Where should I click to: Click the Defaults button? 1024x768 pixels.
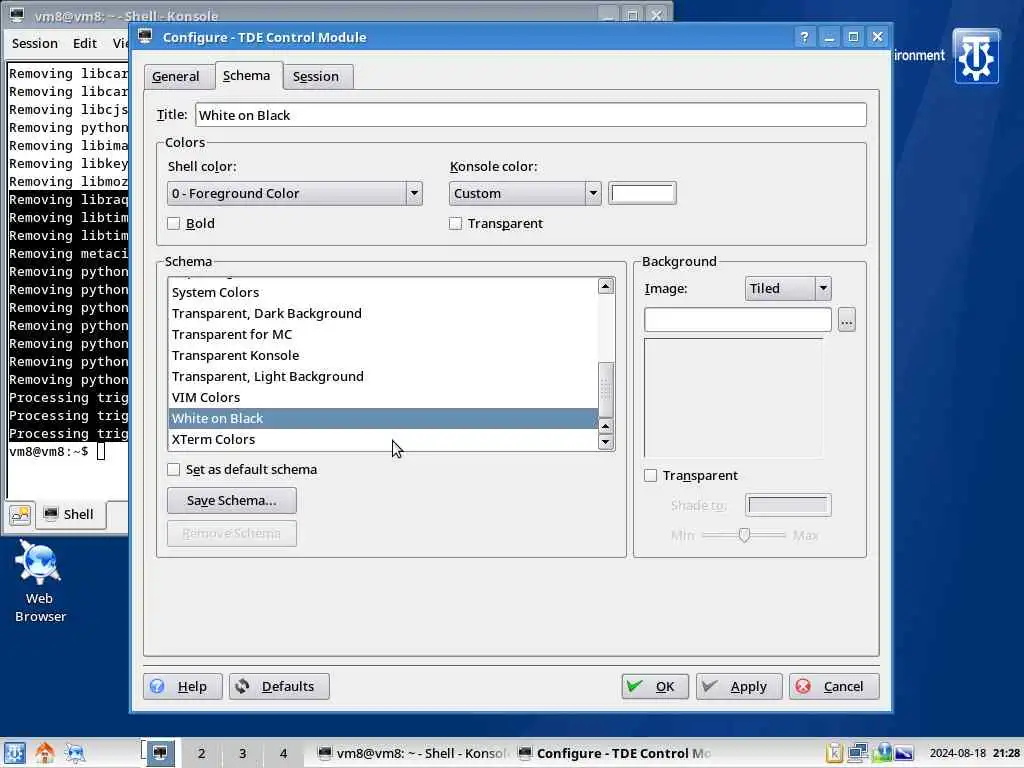279,686
